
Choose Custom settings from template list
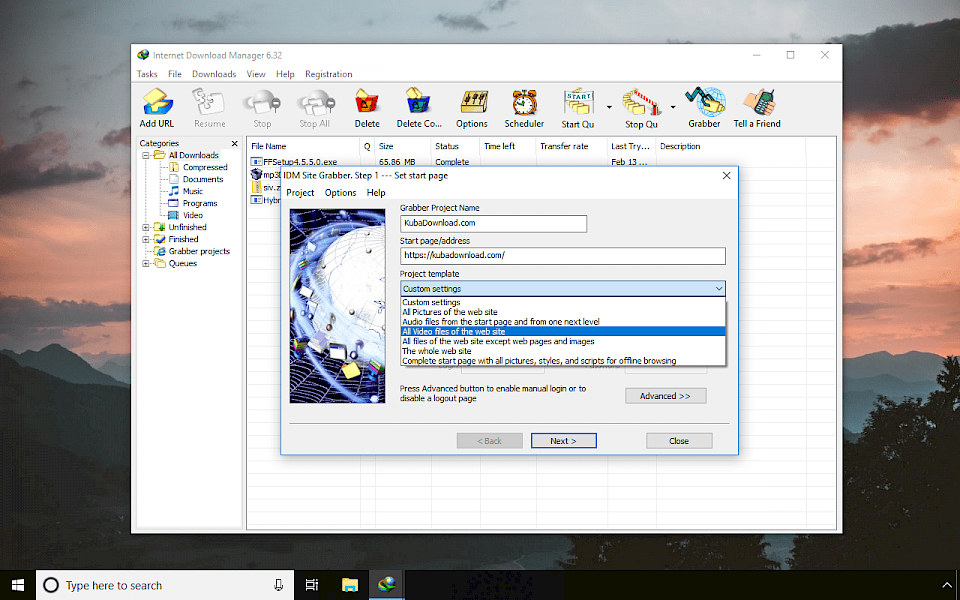click(563, 302)
